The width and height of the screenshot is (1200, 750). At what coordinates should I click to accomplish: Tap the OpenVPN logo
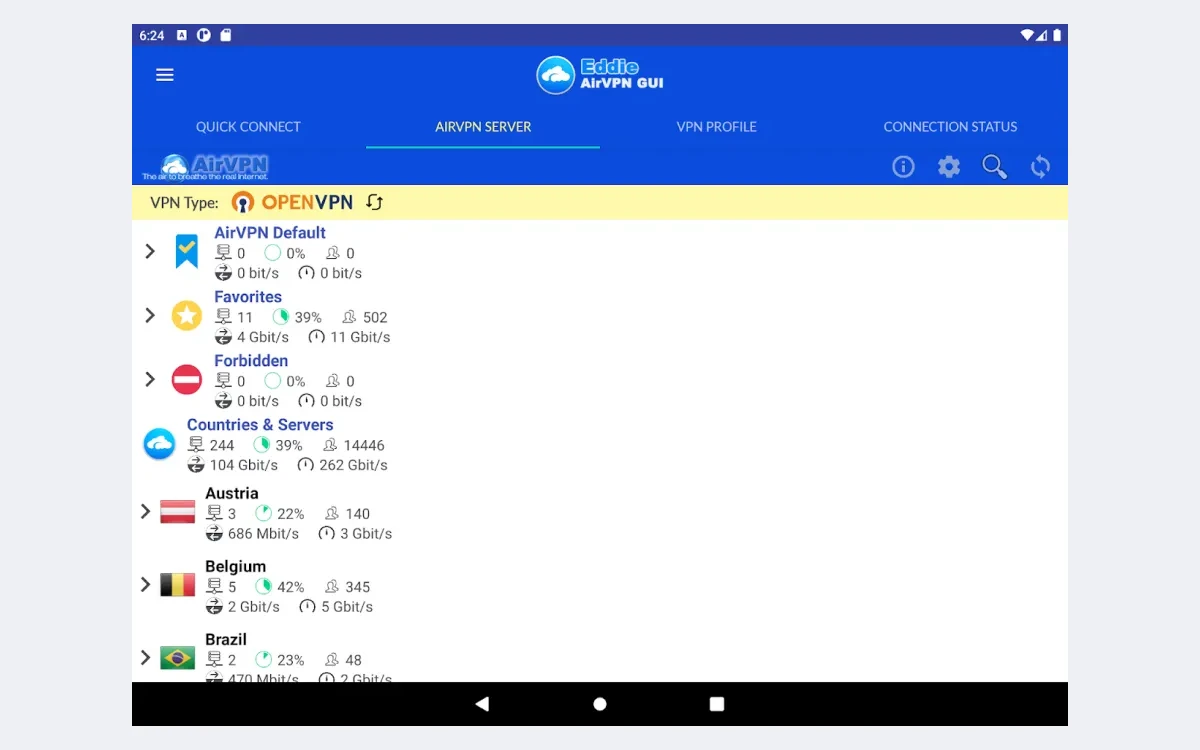coord(292,202)
